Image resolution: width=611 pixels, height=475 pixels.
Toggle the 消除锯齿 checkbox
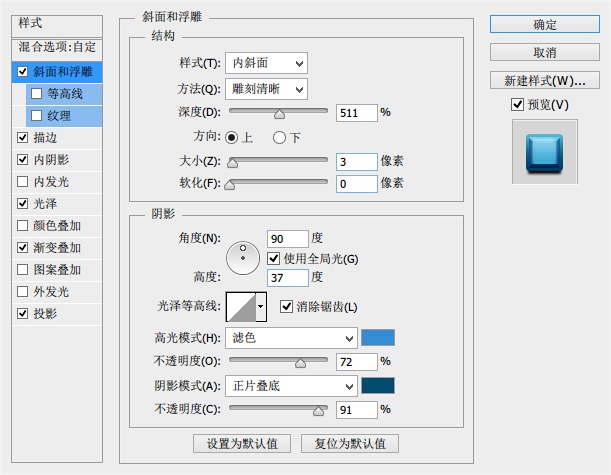tap(287, 306)
